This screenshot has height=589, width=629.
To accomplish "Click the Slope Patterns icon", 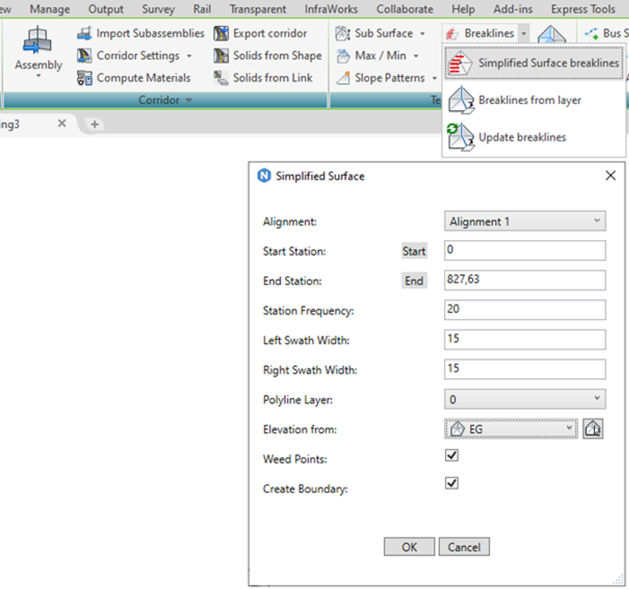I will (x=343, y=78).
